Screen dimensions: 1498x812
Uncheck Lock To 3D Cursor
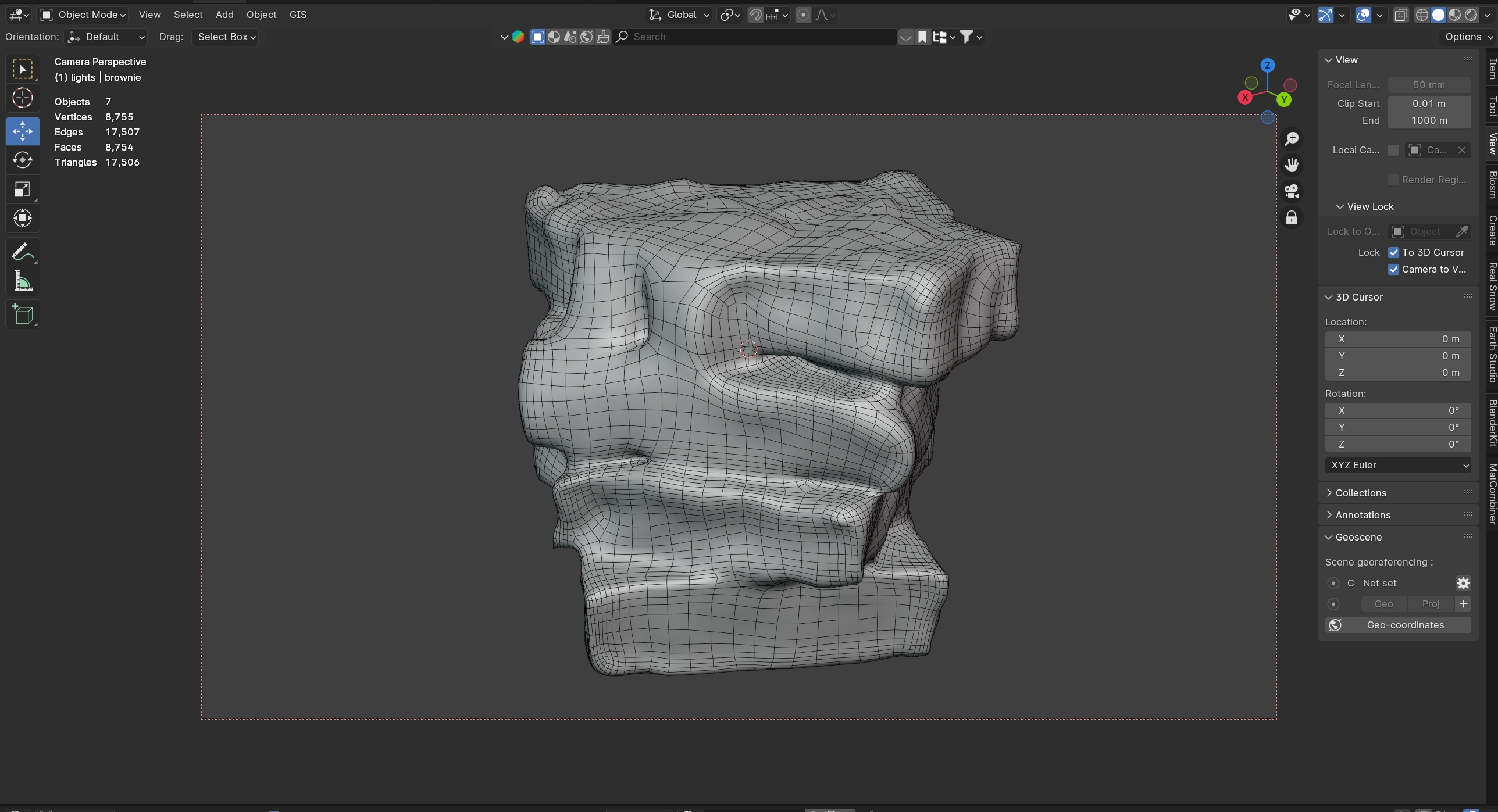[x=1393, y=252]
